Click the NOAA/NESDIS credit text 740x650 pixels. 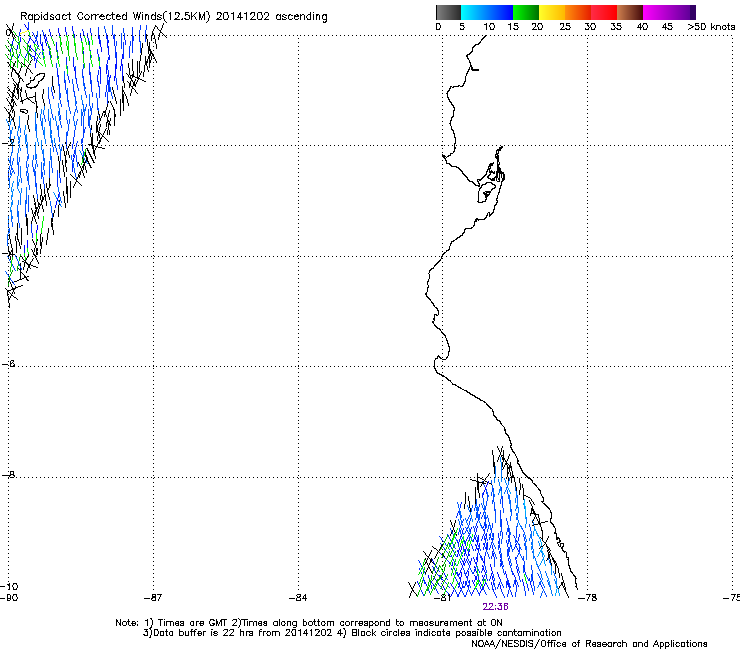tap(589, 644)
